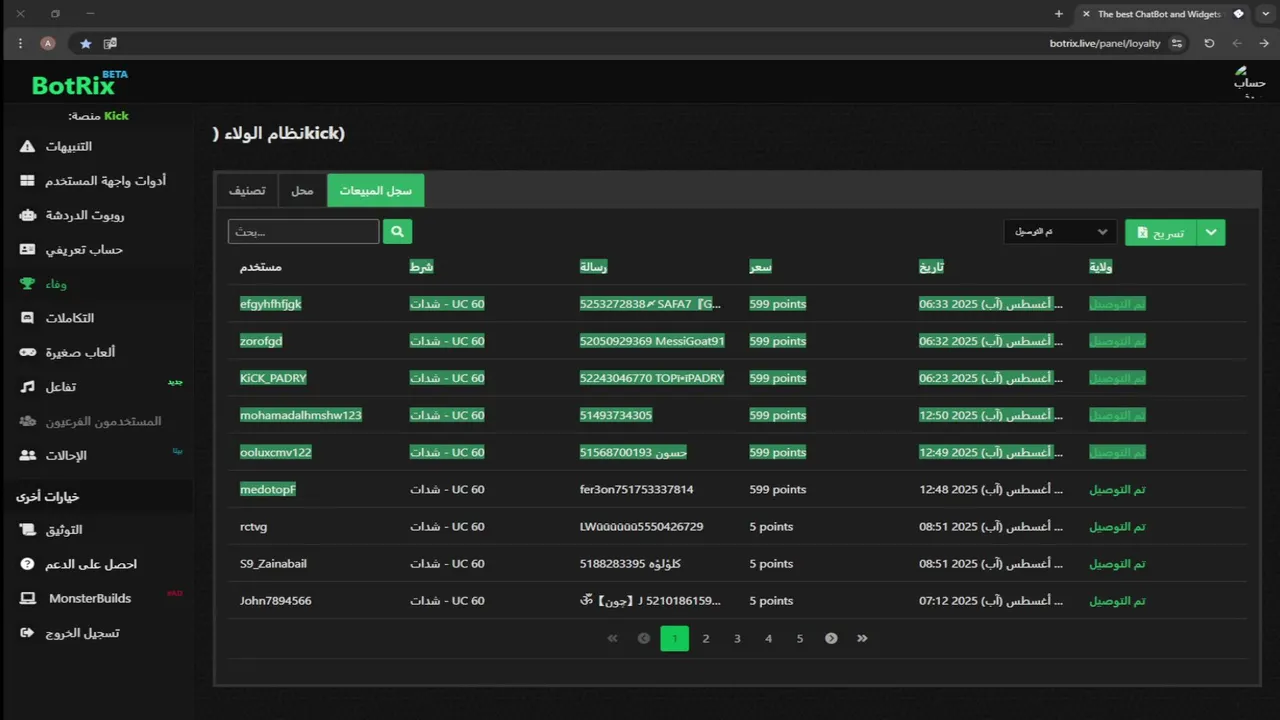Click username ooluxcmv122

(276, 452)
